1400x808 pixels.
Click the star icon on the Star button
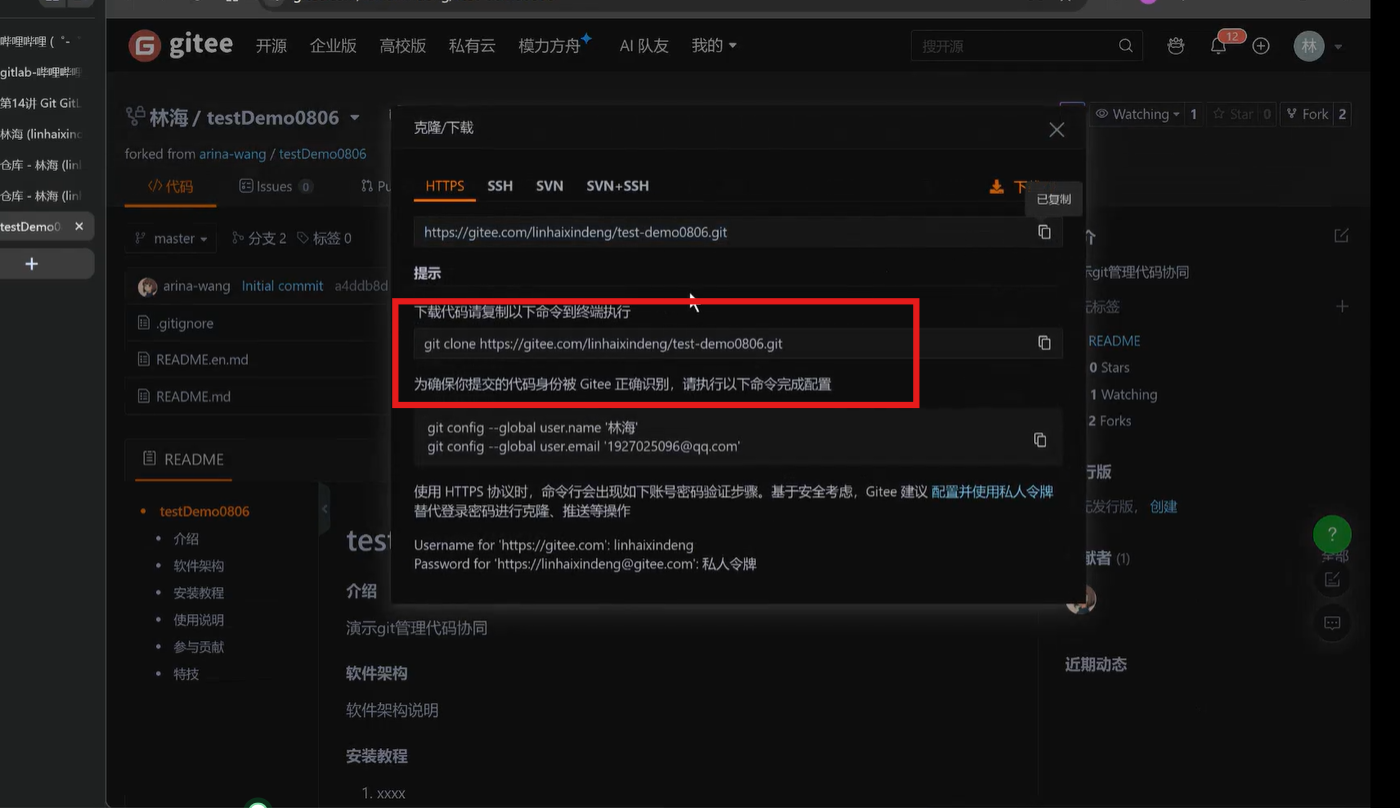click(x=1219, y=114)
